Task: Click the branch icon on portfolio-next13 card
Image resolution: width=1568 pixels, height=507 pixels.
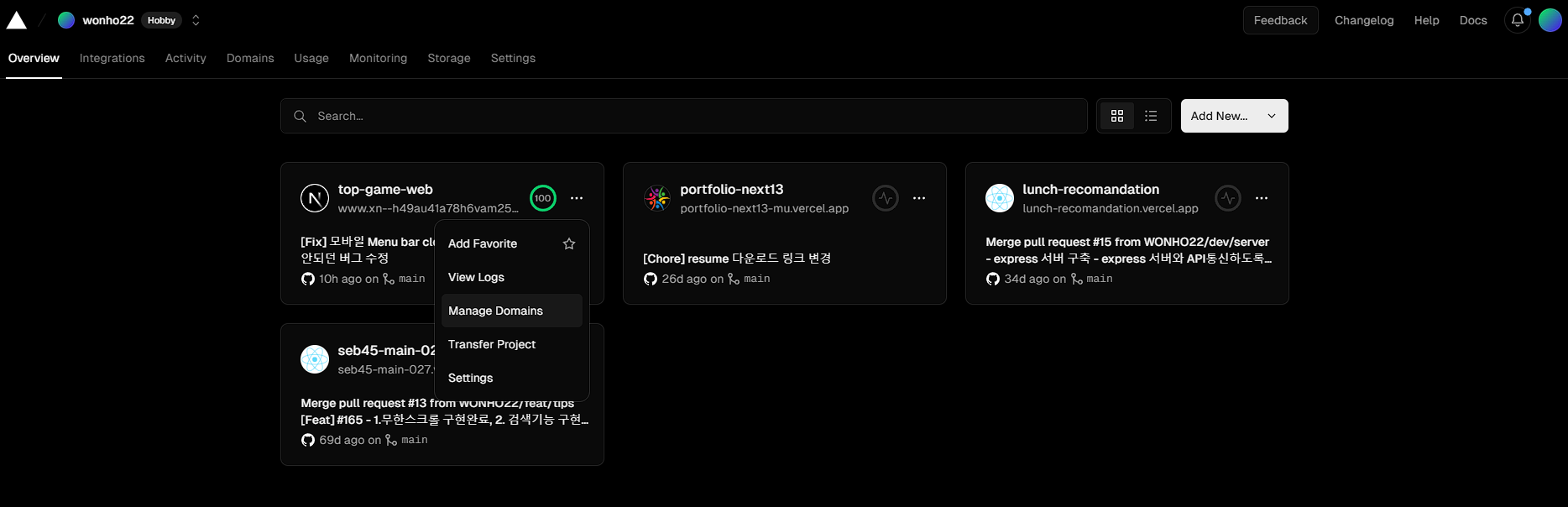Action: 734,279
